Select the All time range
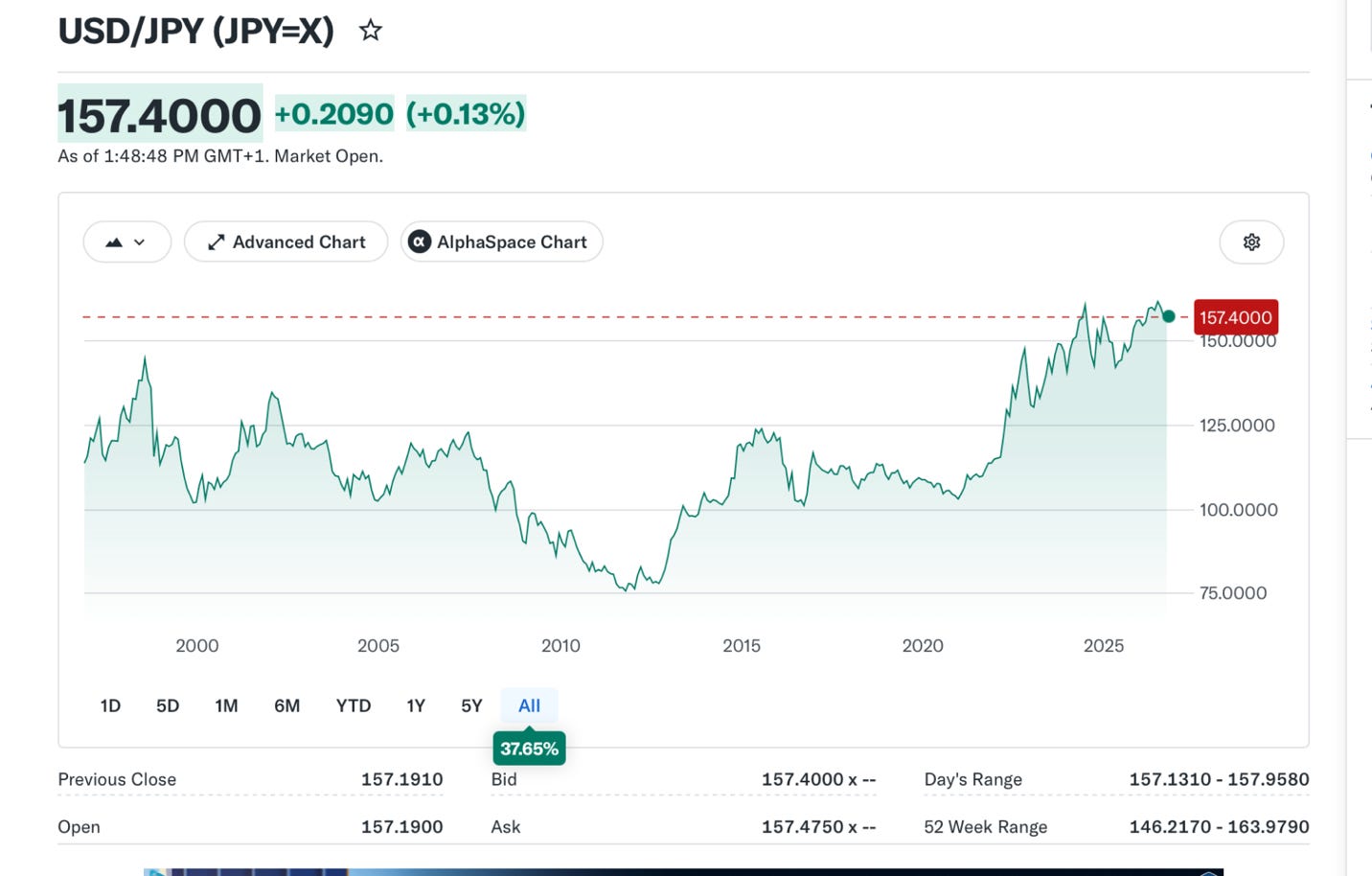 (x=529, y=706)
